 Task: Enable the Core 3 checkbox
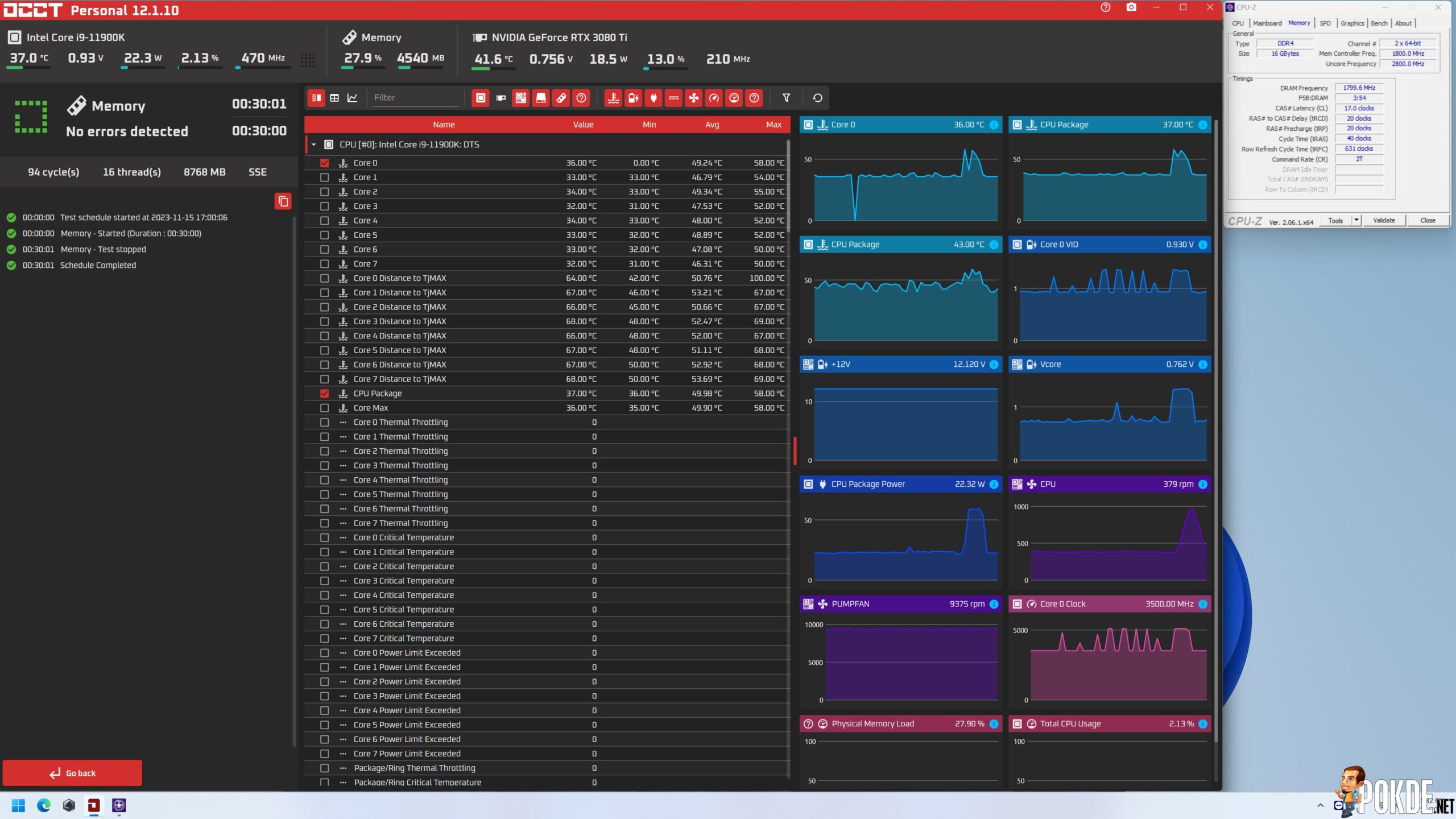point(325,206)
